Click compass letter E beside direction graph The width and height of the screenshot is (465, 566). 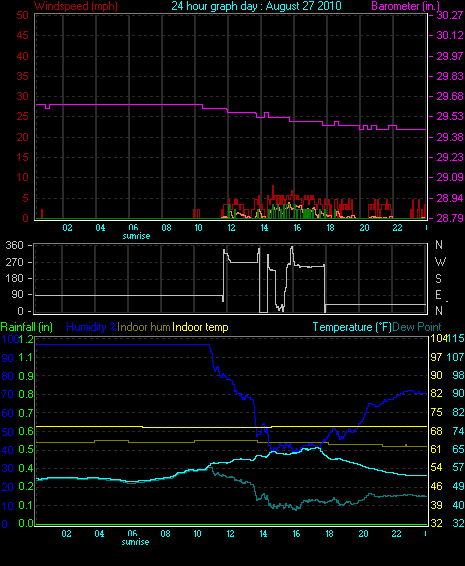pos(439,295)
